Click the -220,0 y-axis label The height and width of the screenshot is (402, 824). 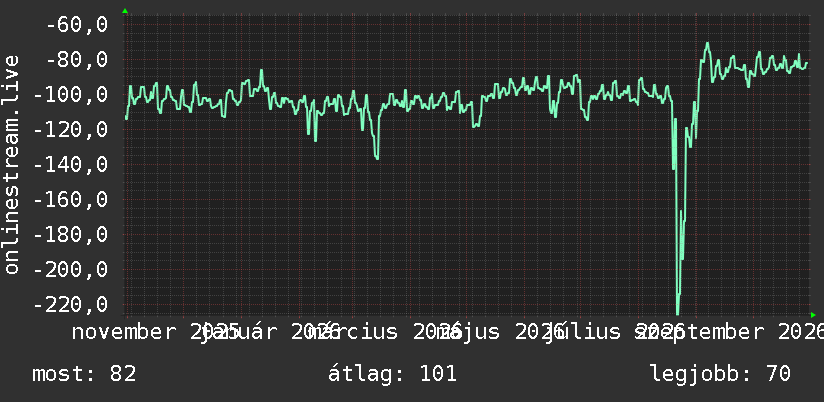coord(71,305)
